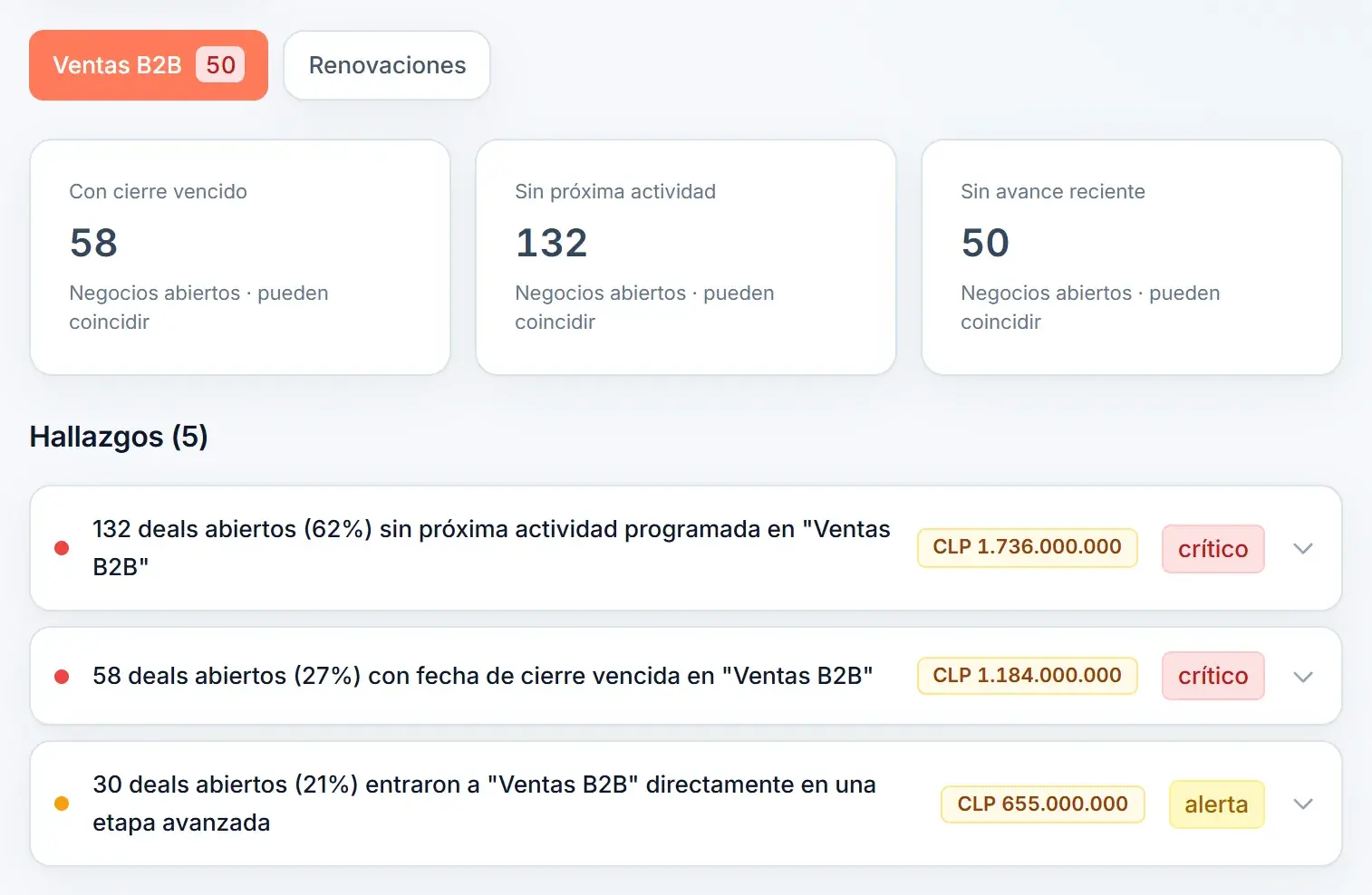
Task: Click the CLP 1.184.000.000 amount tag
Action: 1028,676
